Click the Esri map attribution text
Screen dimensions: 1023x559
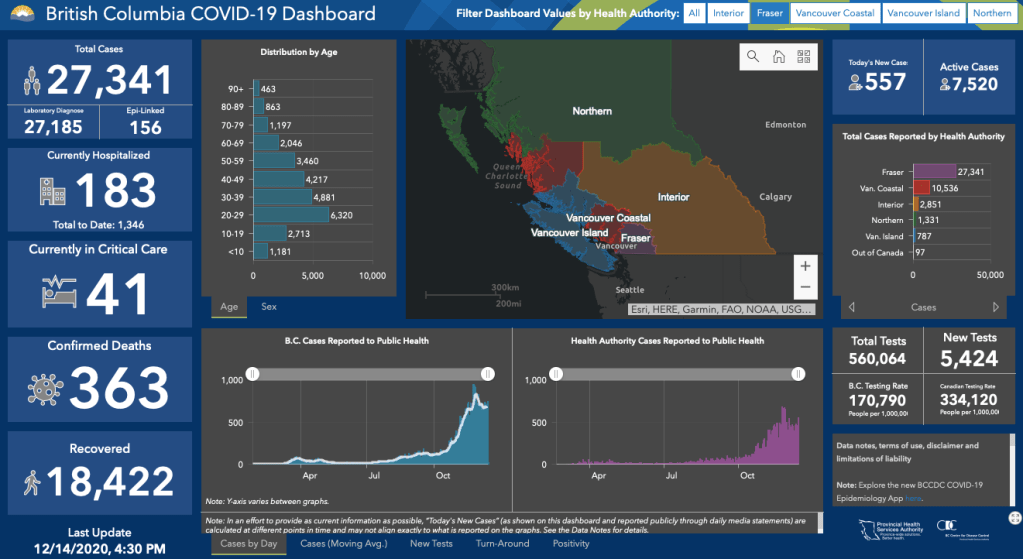721,310
